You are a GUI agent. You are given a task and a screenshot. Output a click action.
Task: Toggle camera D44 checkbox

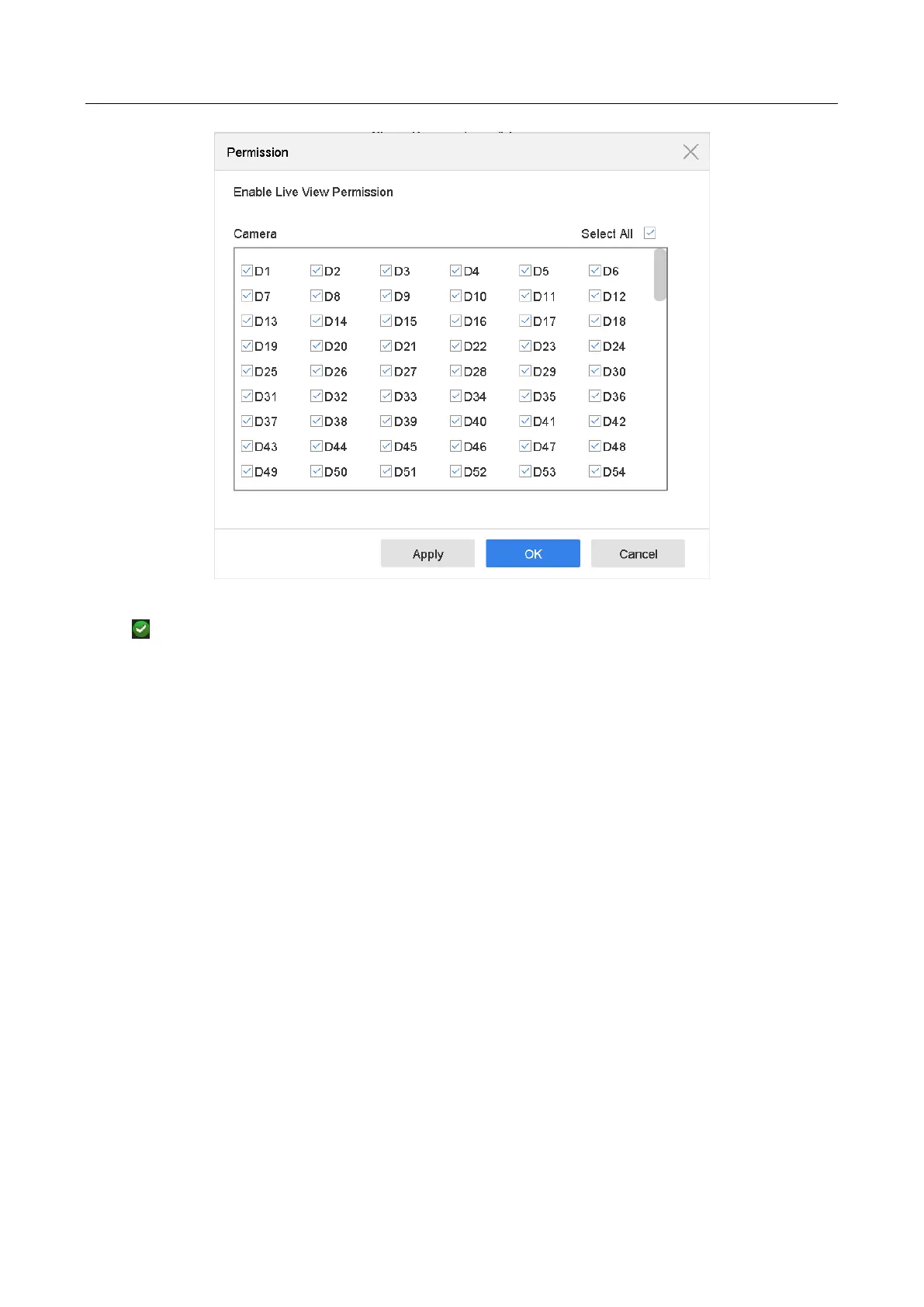pos(317,446)
